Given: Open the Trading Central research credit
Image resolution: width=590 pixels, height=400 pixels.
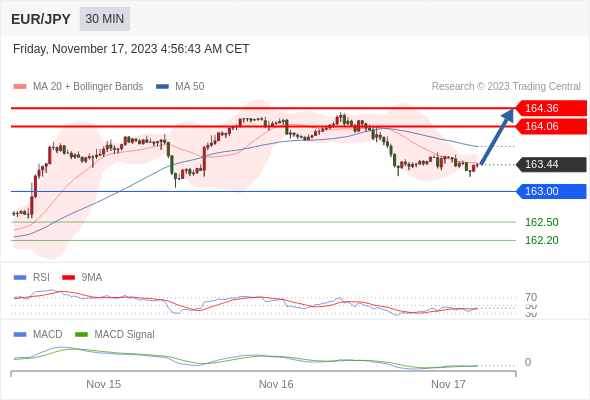Looking at the screenshot, I should click(x=506, y=87).
